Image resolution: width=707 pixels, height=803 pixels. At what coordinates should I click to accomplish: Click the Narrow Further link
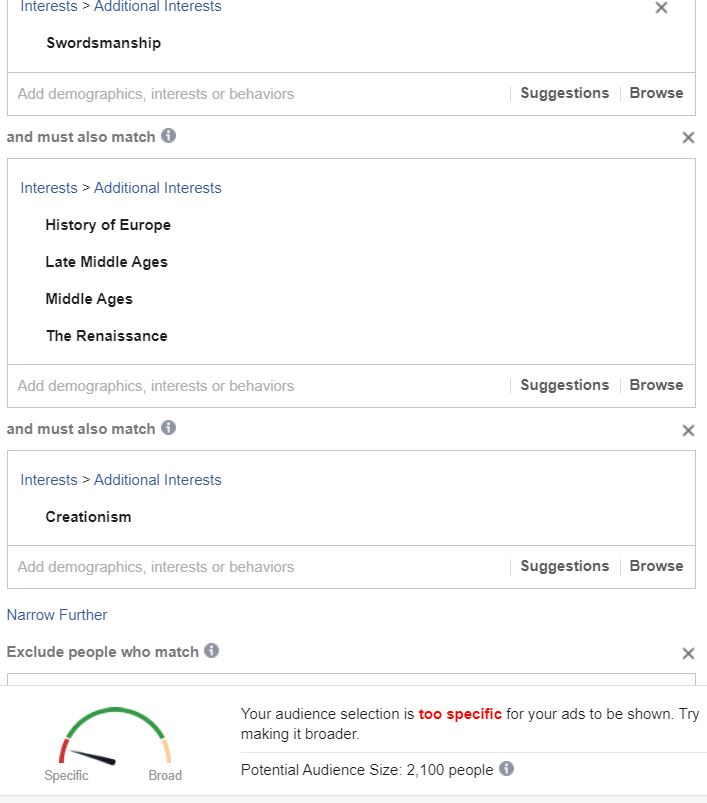point(57,615)
